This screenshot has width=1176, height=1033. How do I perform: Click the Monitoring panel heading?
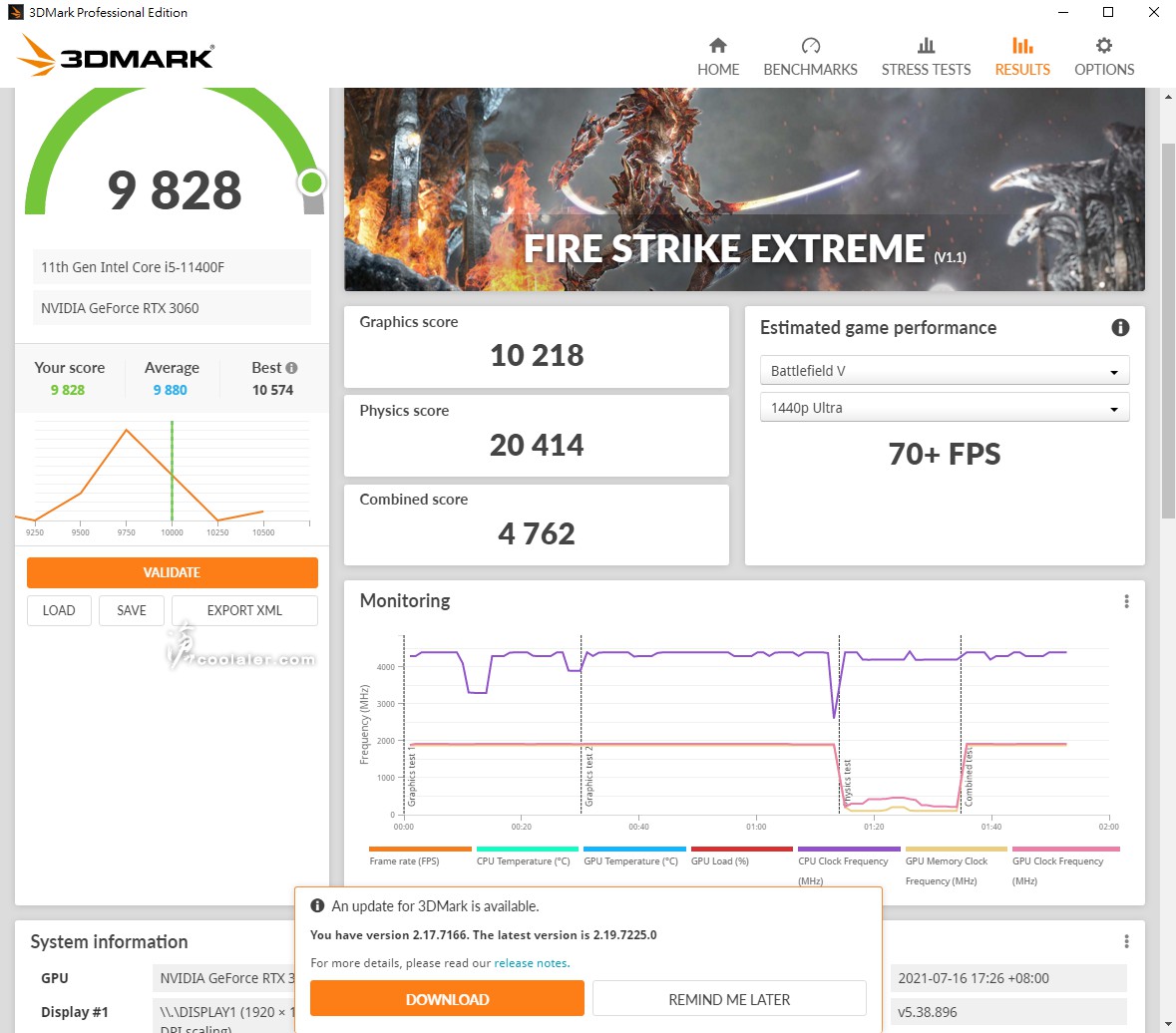pyautogui.click(x=405, y=601)
